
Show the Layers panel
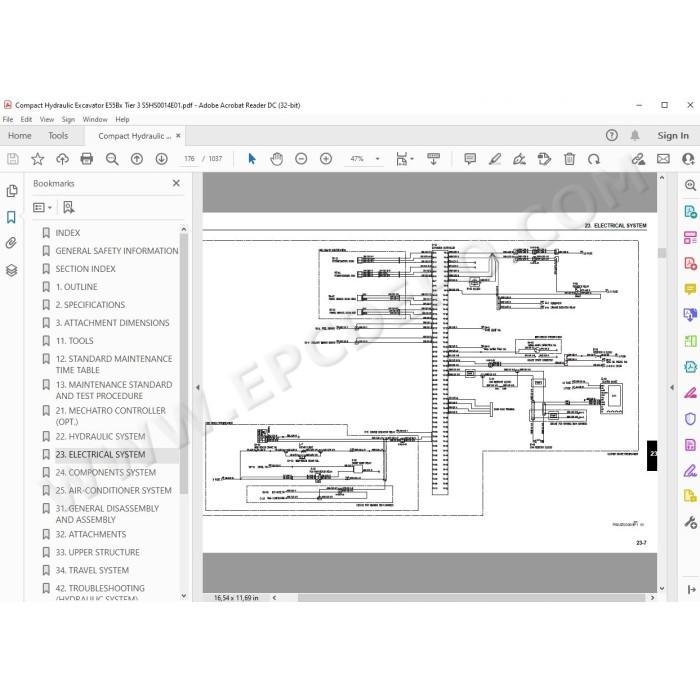pyautogui.click(x=12, y=270)
